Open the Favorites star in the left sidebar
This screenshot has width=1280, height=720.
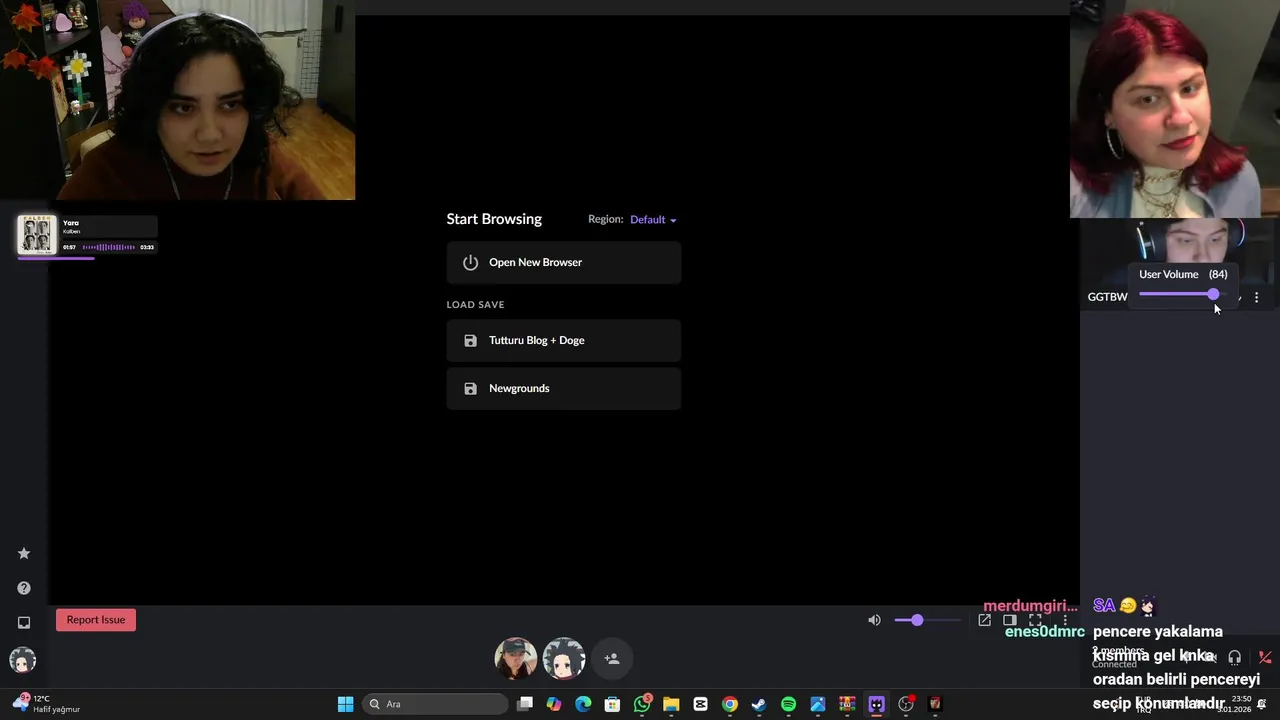(24, 553)
